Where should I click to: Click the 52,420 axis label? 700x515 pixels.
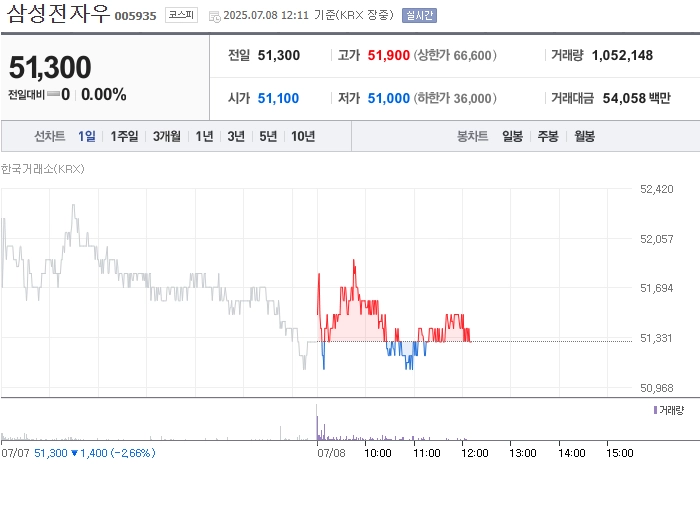click(x=656, y=189)
